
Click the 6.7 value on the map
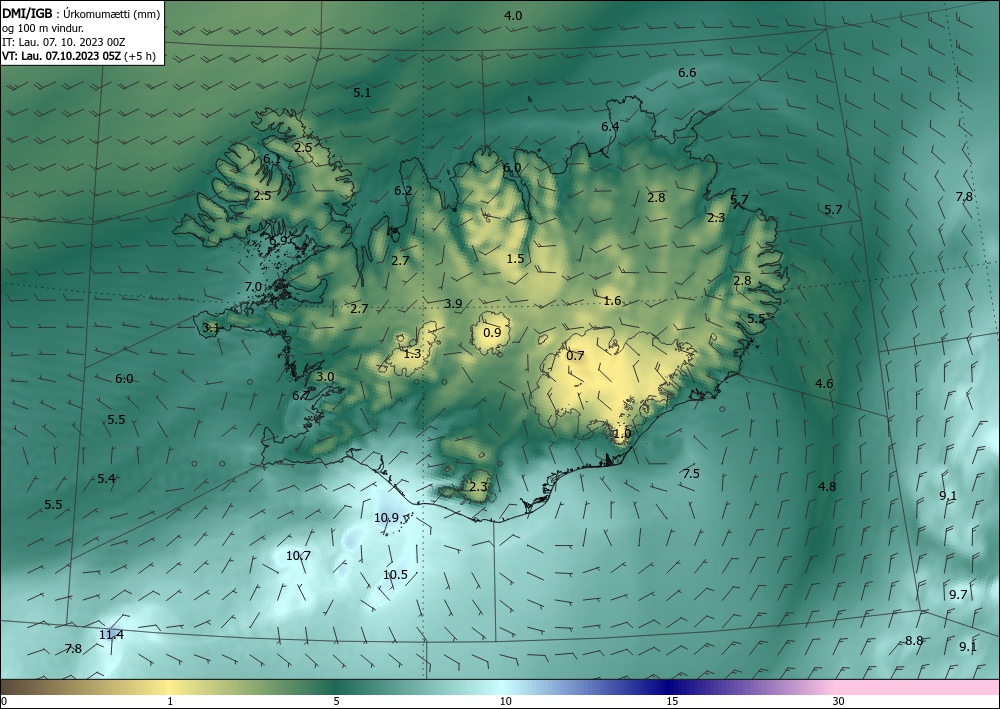point(301,395)
